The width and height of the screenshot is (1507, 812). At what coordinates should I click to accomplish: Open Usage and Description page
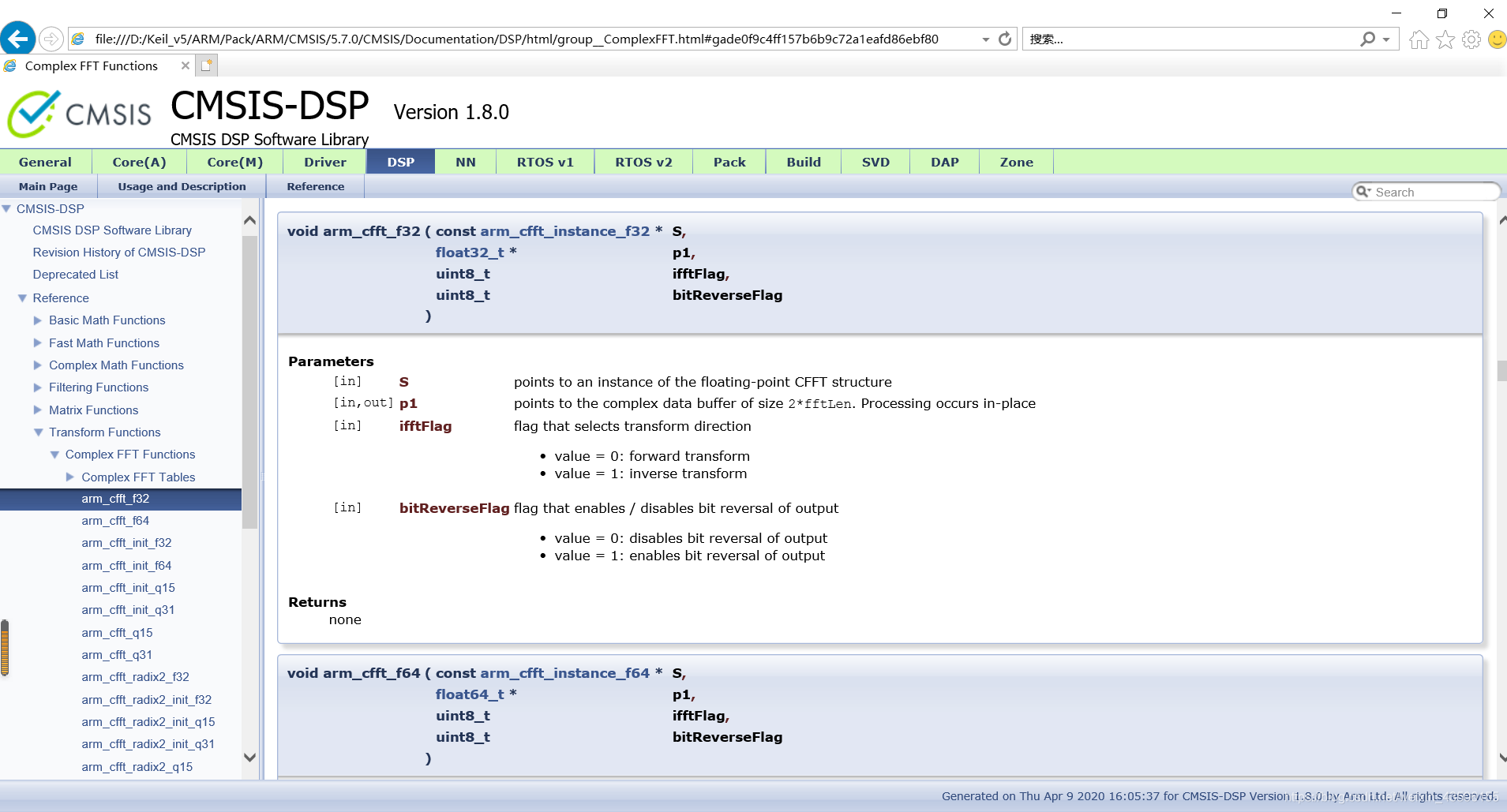click(x=182, y=186)
